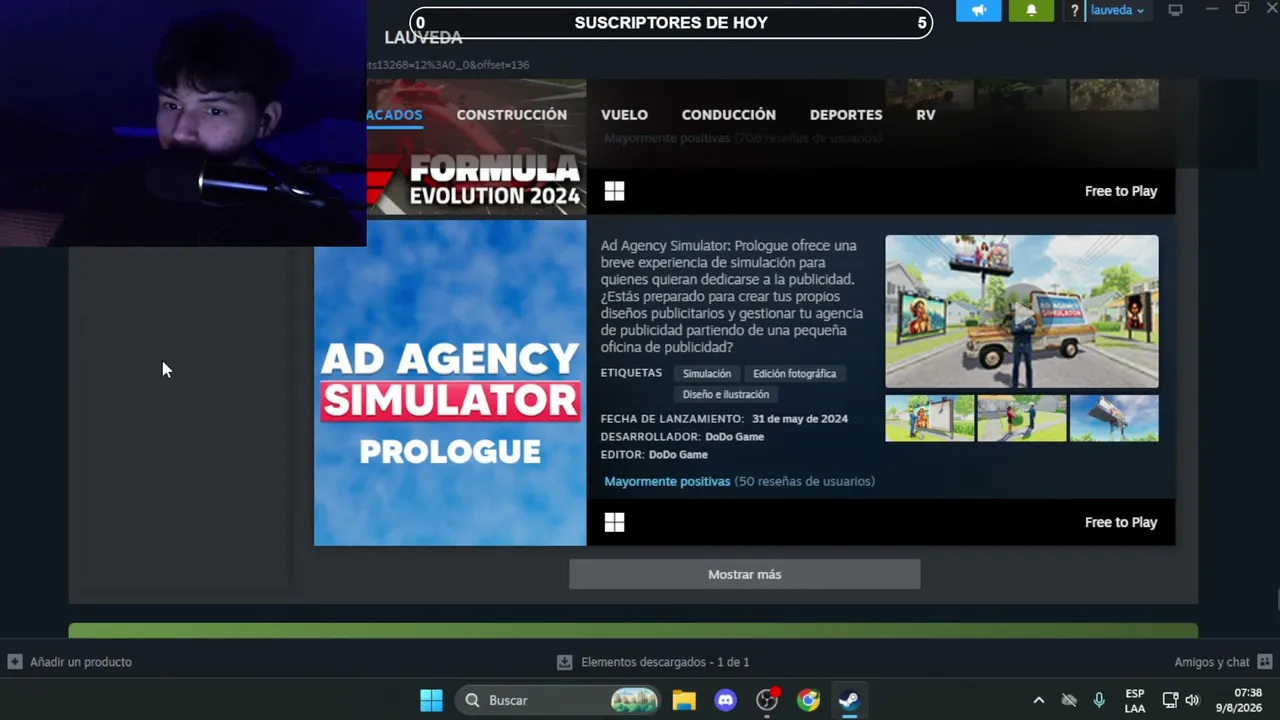The width and height of the screenshot is (1280, 720).
Task: Show hidden system tray icons
Action: click(1038, 700)
